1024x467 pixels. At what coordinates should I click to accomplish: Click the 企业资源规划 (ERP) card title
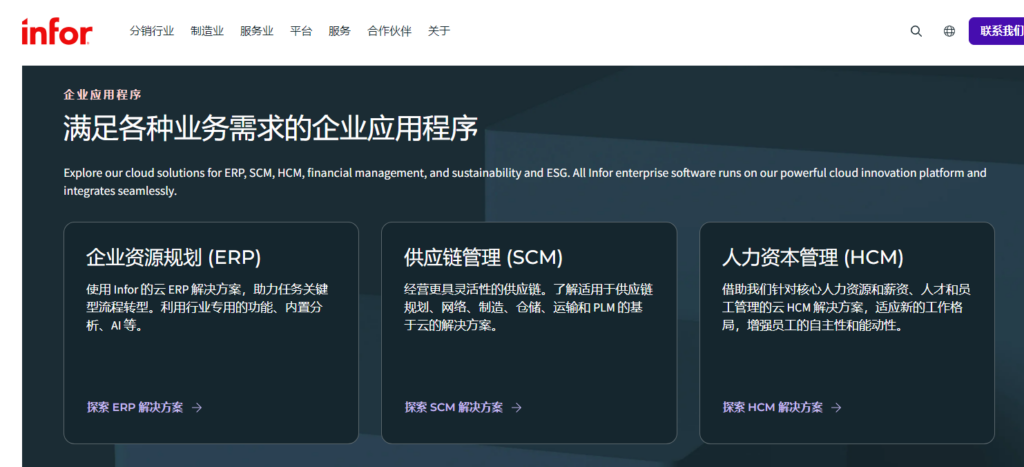(174, 258)
